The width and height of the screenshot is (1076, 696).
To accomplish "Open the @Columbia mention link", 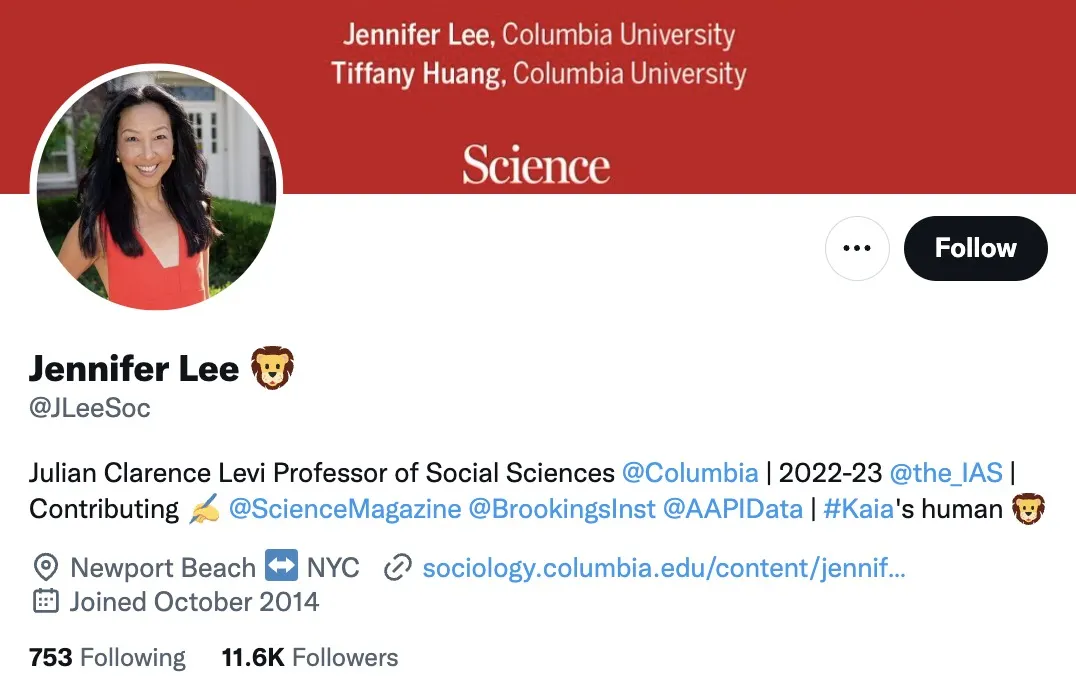I will (689, 472).
